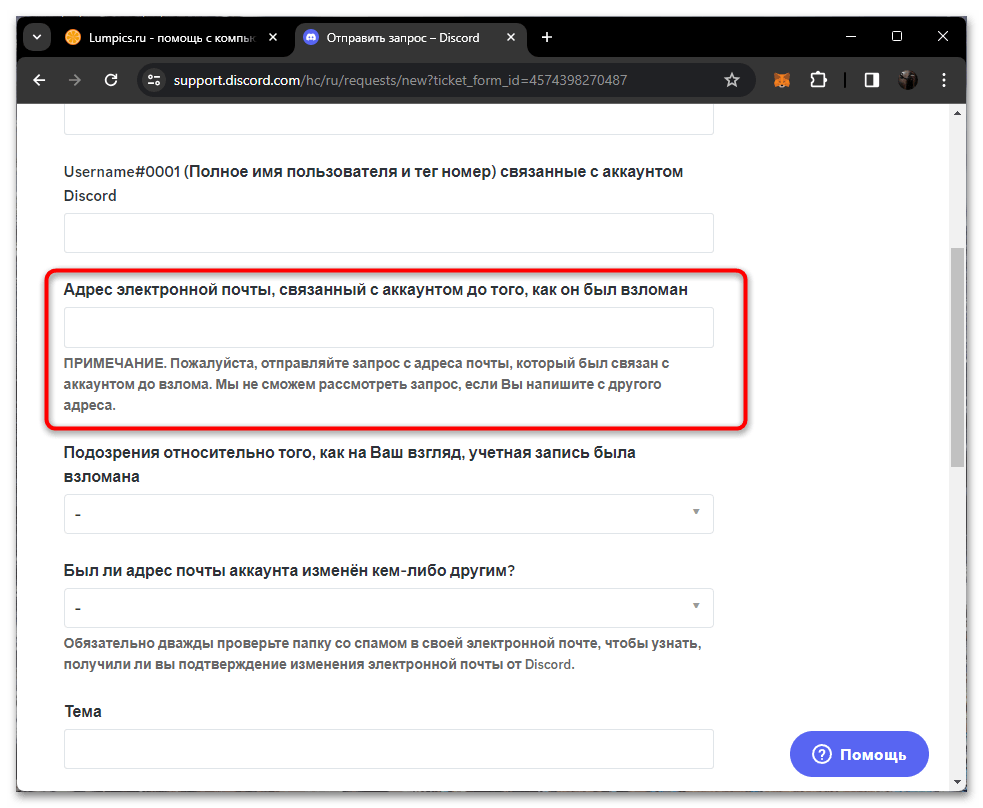Focus the Тема subject input field
This screenshot has height=808, width=983.
point(389,749)
